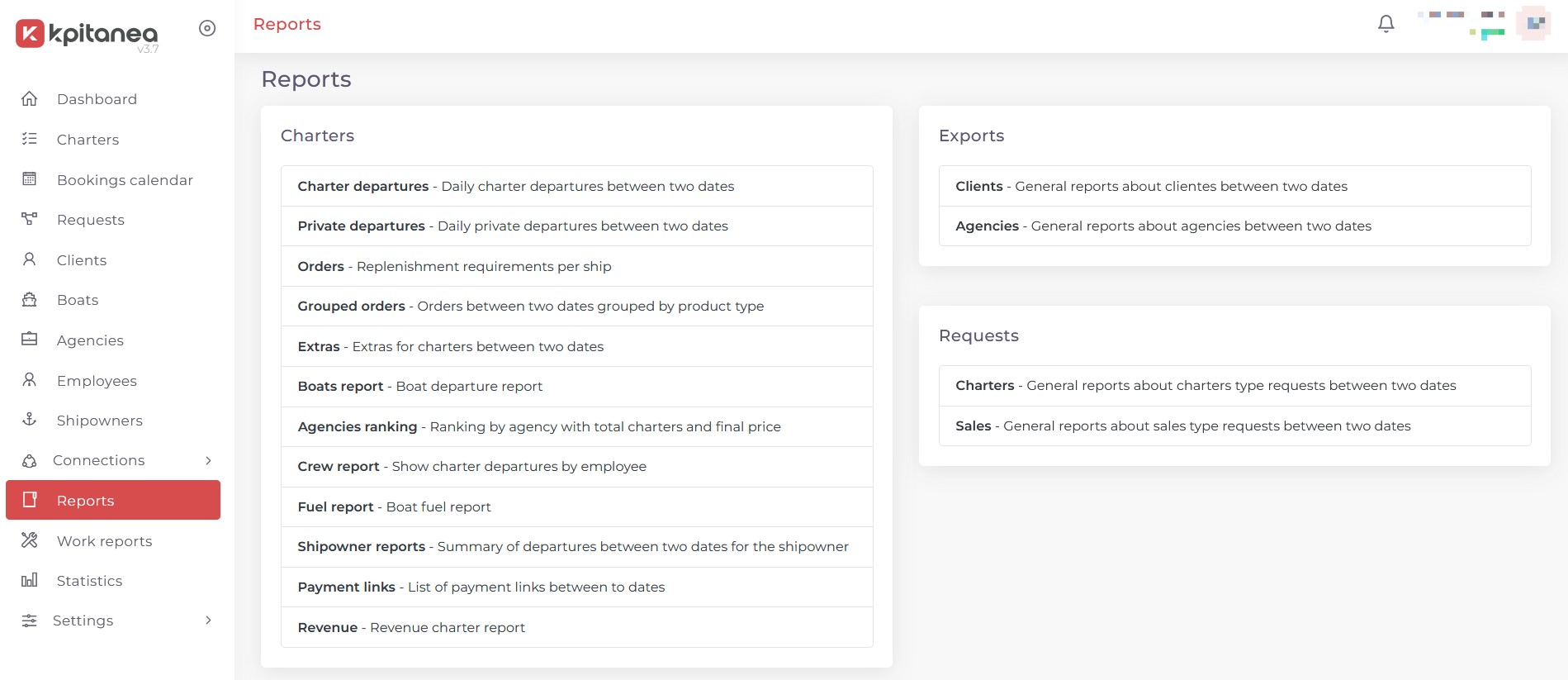Open the Private departures report

(577, 226)
